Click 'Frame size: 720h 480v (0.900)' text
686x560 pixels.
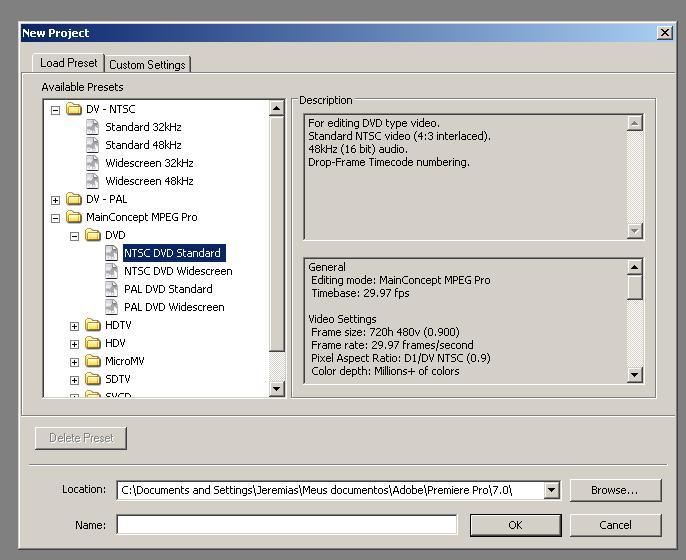pyautogui.click(x=385, y=332)
